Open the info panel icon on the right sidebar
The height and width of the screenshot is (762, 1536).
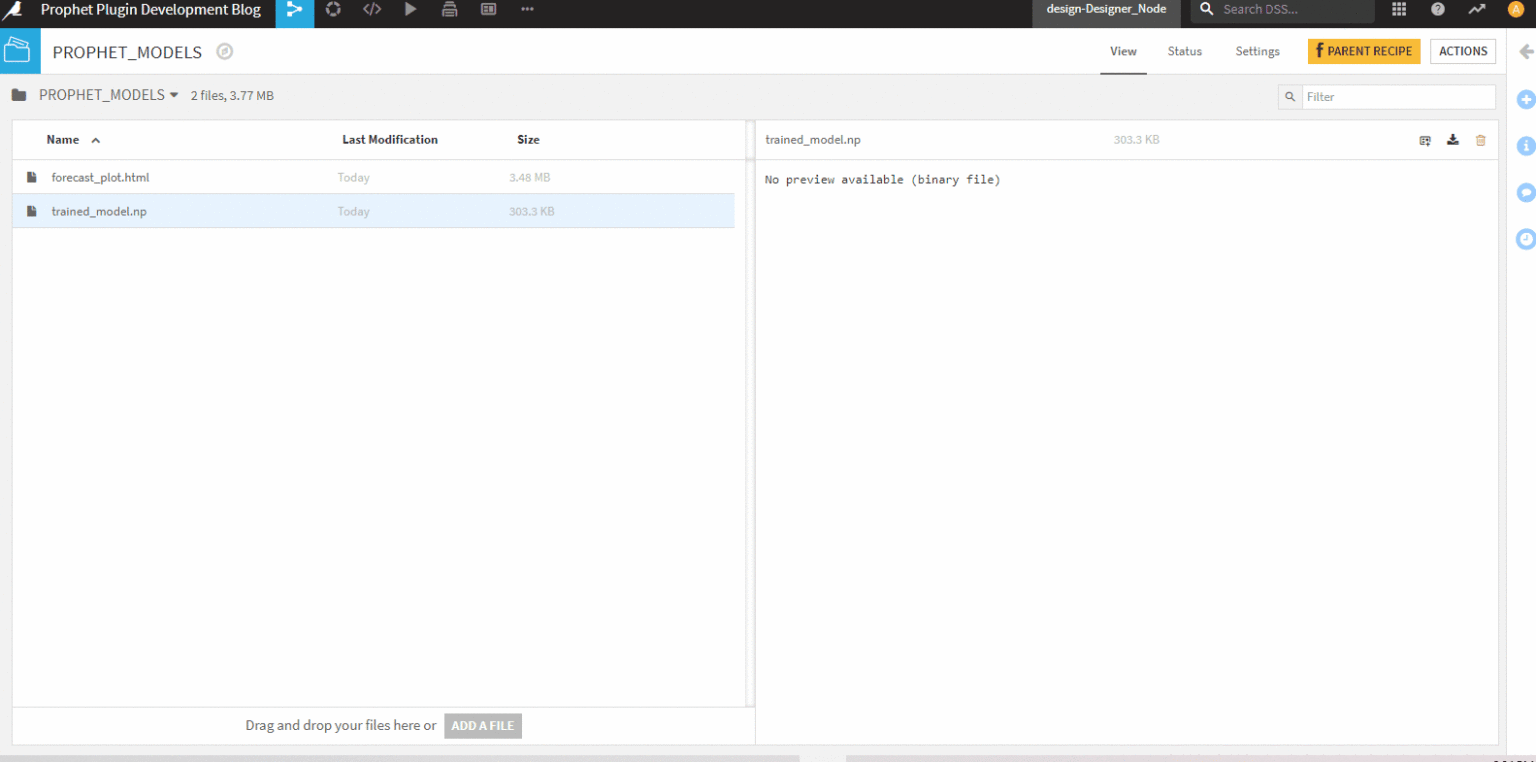click(1525, 146)
